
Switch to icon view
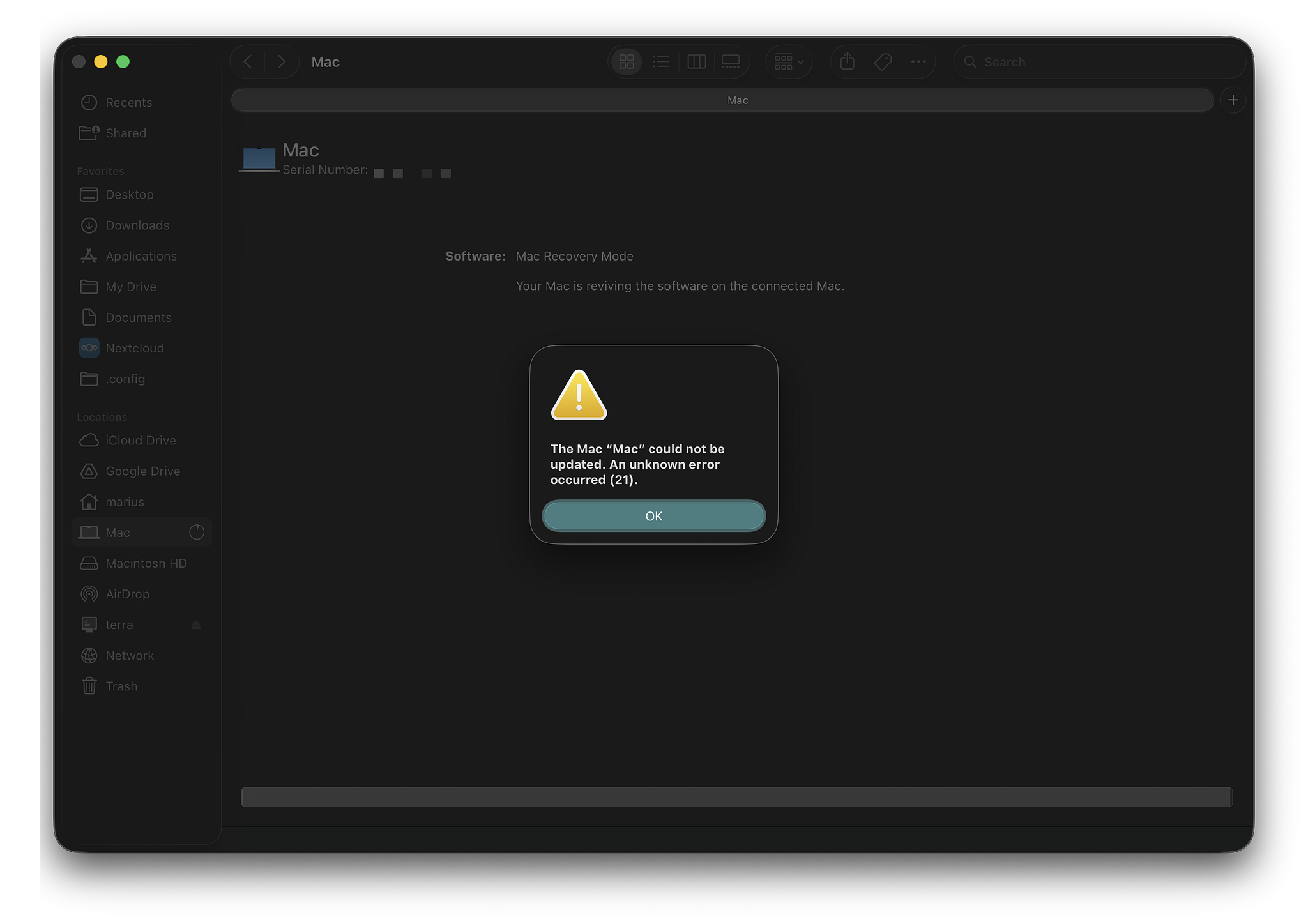click(627, 62)
